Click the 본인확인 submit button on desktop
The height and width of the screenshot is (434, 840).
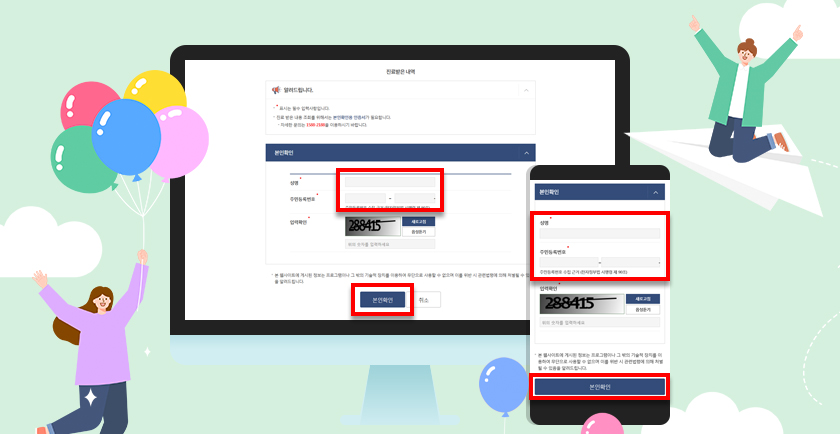click(382, 300)
